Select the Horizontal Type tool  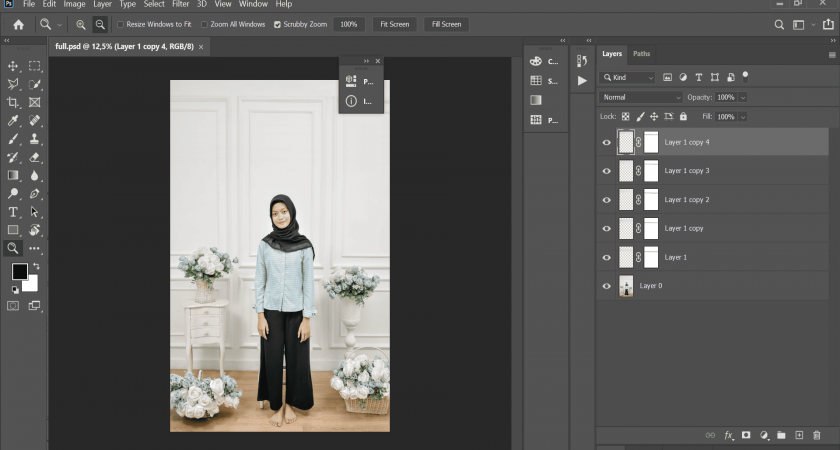(x=13, y=212)
